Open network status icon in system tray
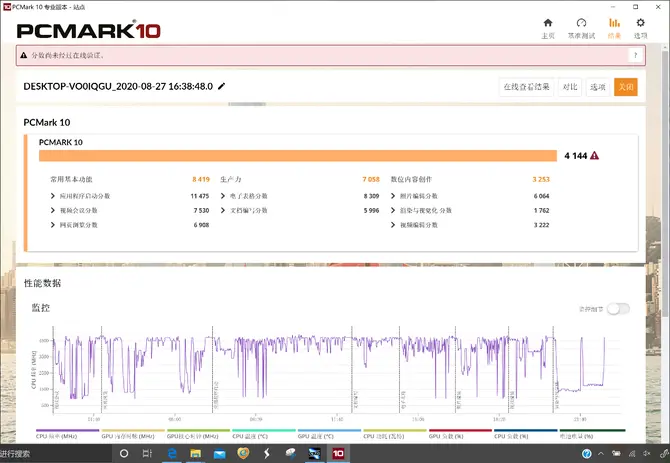Viewport: 670px width, 463px height. click(x=632, y=454)
